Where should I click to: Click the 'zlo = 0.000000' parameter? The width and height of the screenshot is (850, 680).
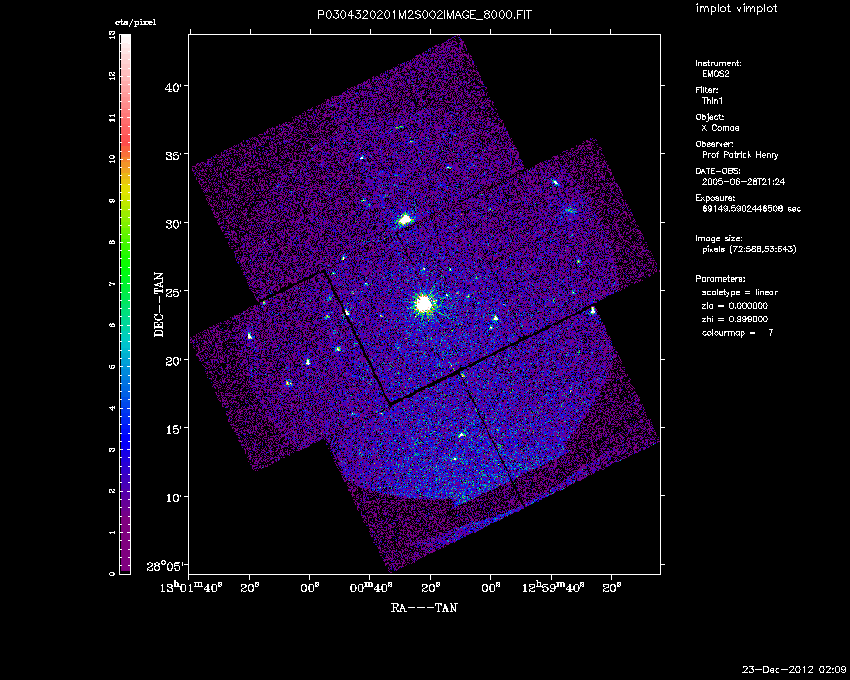tap(735, 306)
